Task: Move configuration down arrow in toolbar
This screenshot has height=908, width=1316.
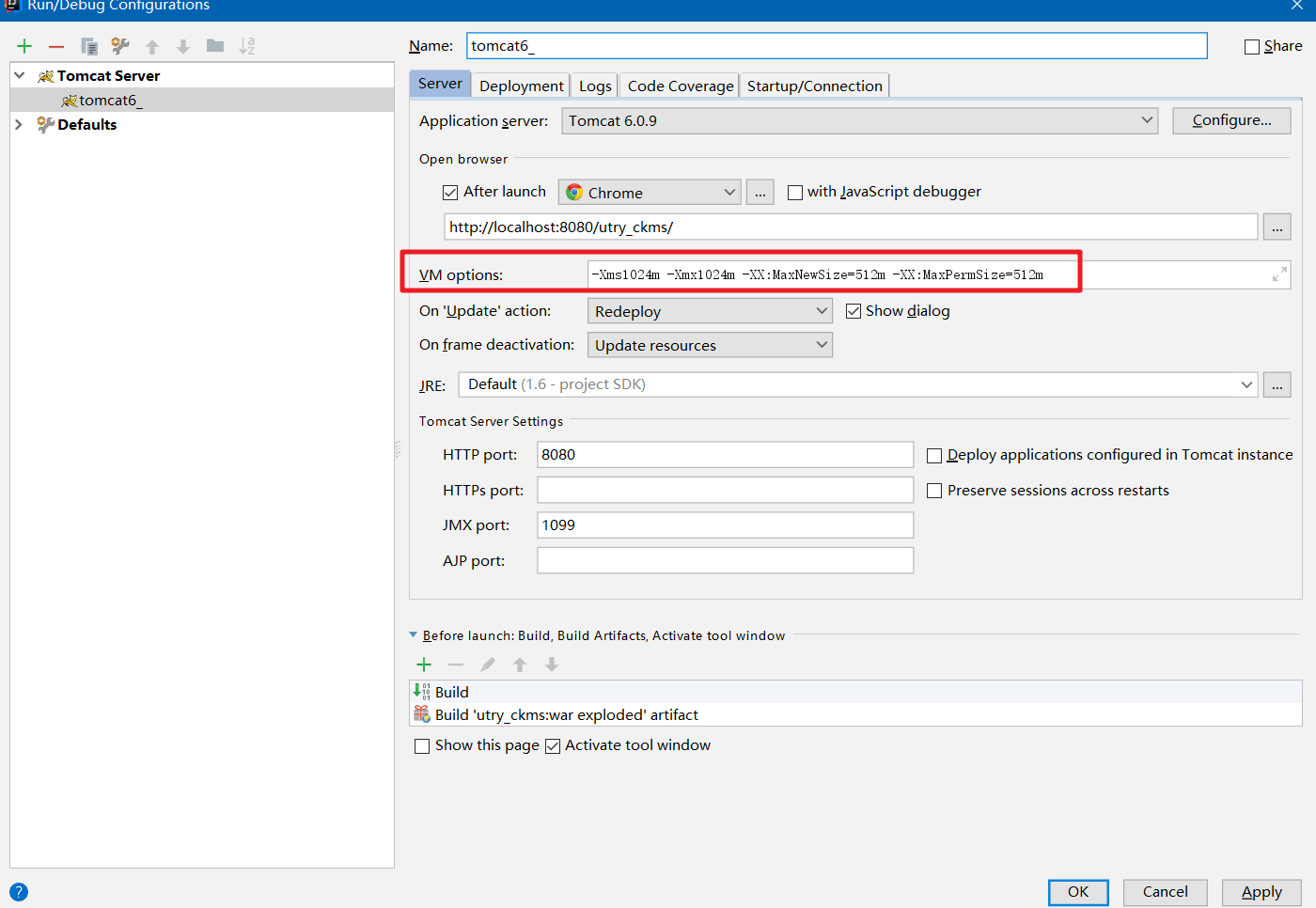Action: click(x=183, y=46)
